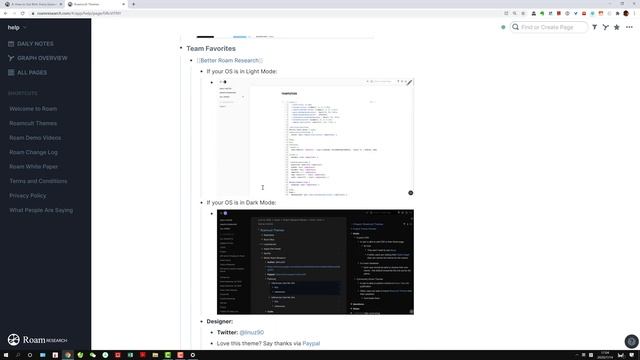
Task: Open the Cortana circle in the taskbar
Action: [x=30, y=355]
